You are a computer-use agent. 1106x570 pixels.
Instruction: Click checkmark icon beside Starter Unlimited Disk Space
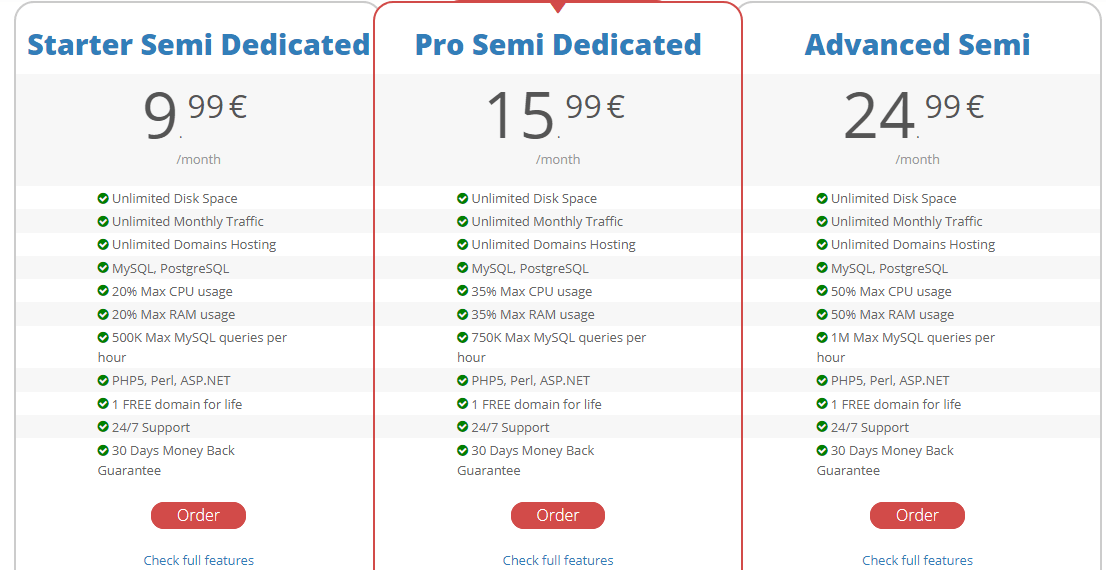coord(103,198)
